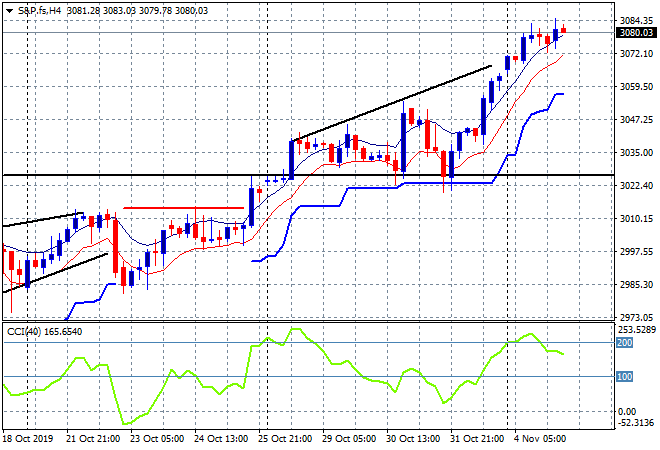Click the 21 Oct 21:00 time label

(x=93, y=439)
